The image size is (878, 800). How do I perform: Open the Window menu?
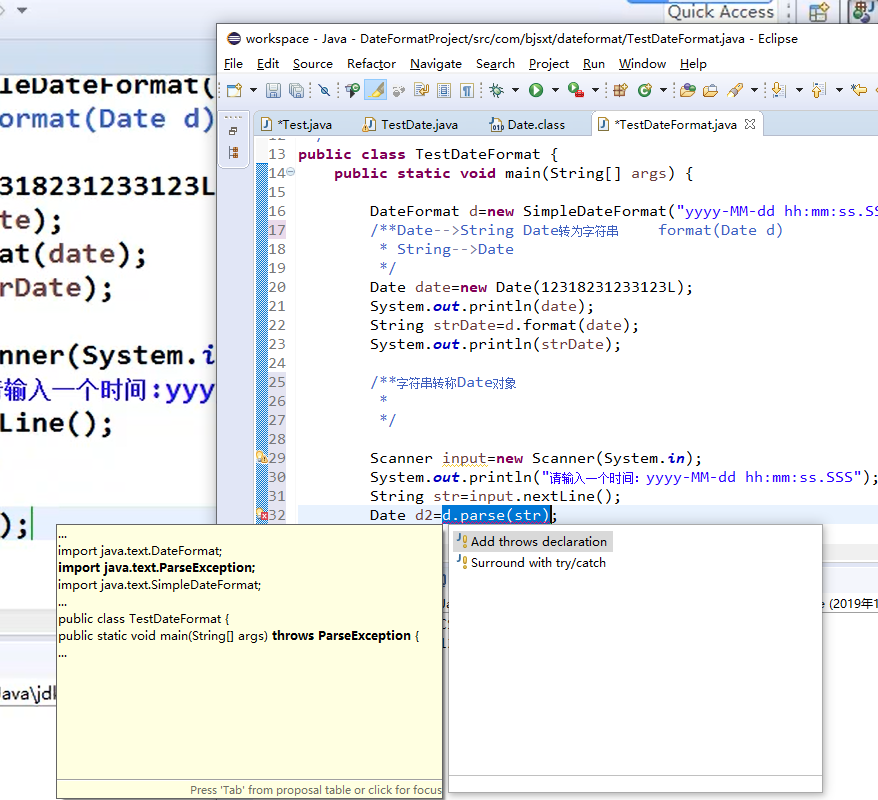coord(642,64)
